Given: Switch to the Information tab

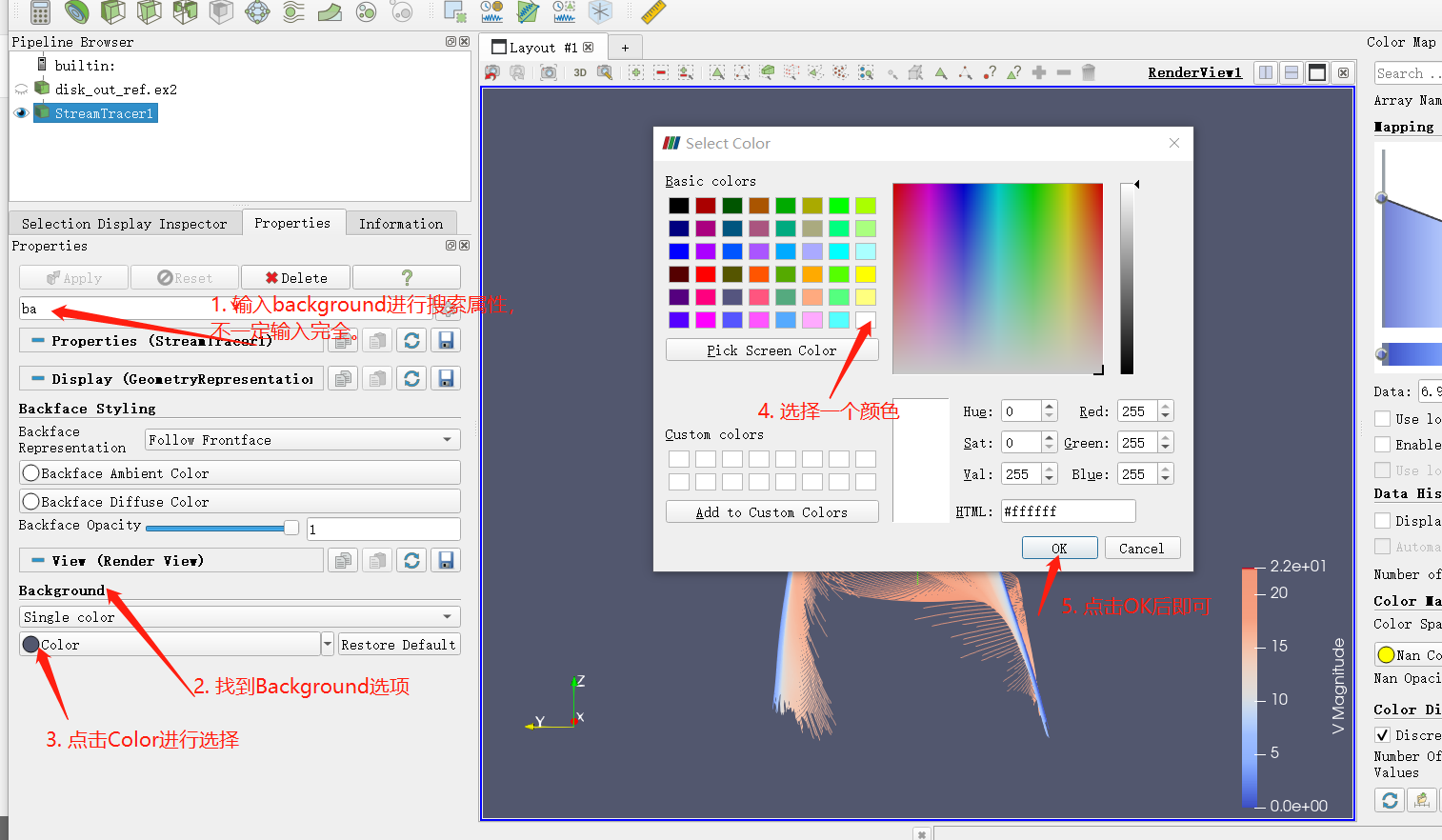Looking at the screenshot, I should [401, 222].
